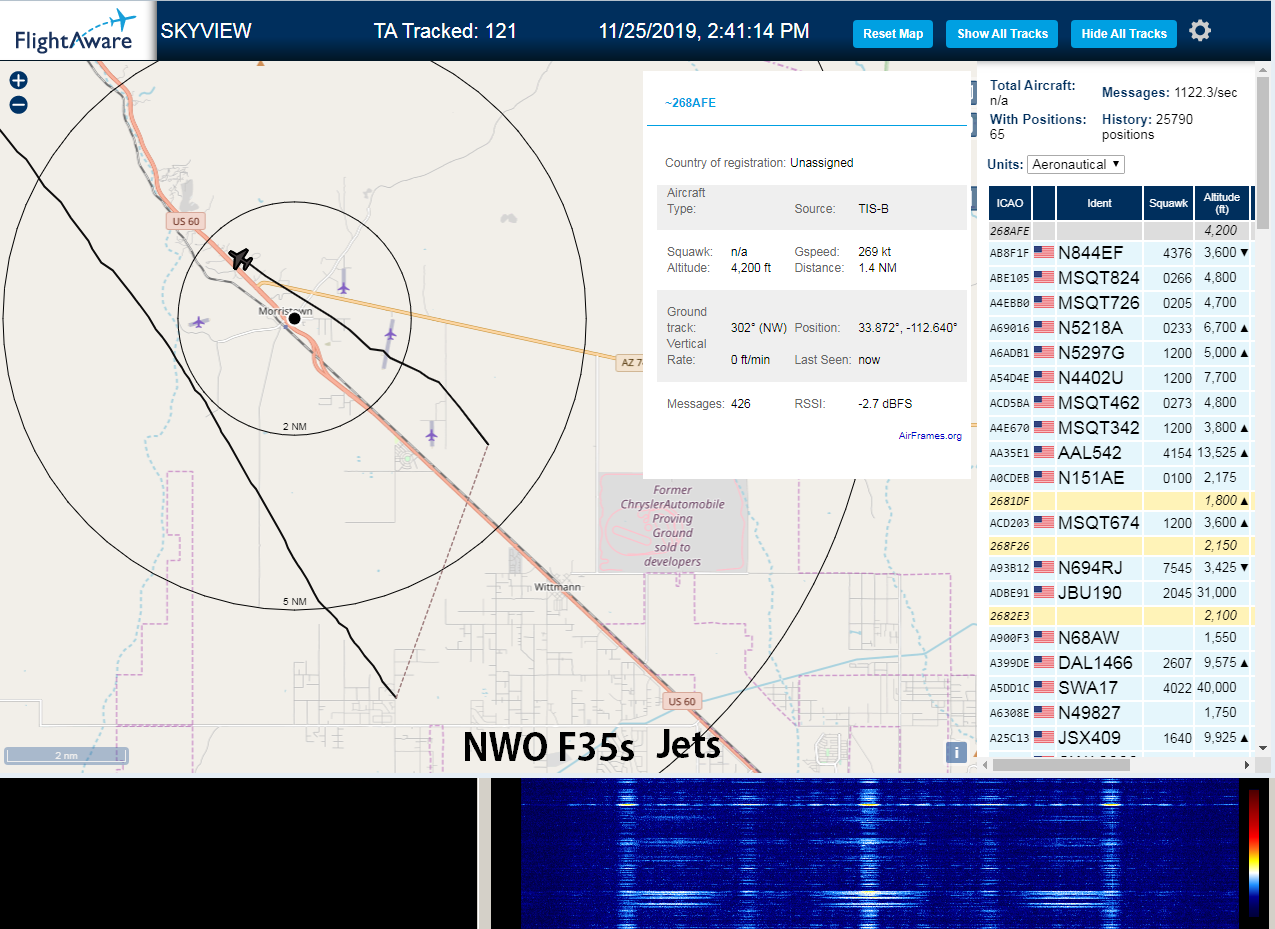Open the ~268AFE aircraft link
The height and width of the screenshot is (929, 1275).
click(x=690, y=103)
